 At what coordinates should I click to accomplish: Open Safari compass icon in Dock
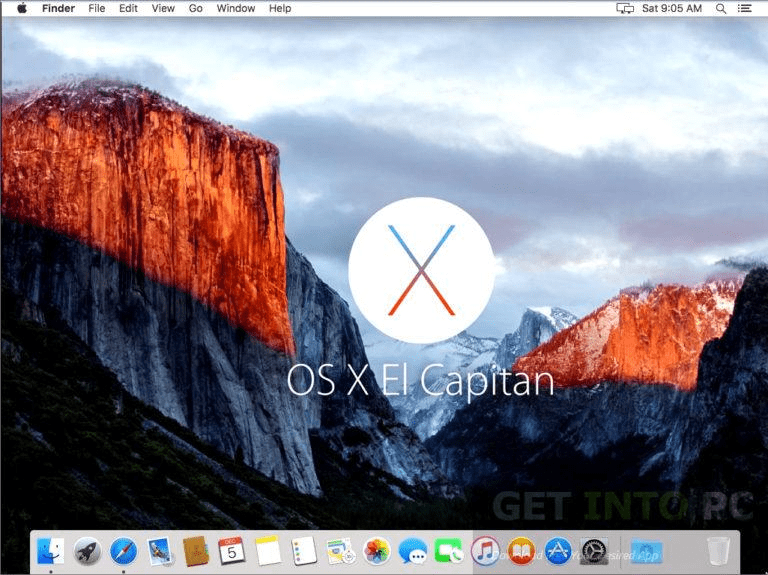(123, 551)
